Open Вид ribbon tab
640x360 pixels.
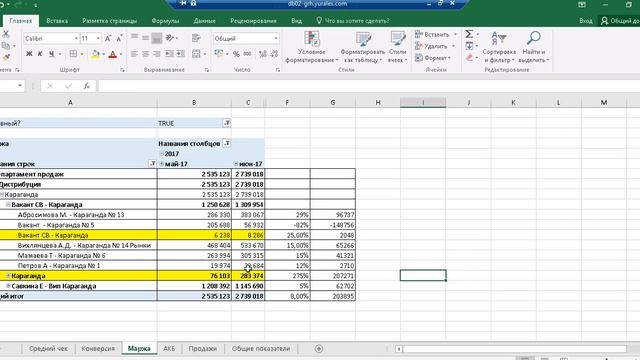[296, 21]
